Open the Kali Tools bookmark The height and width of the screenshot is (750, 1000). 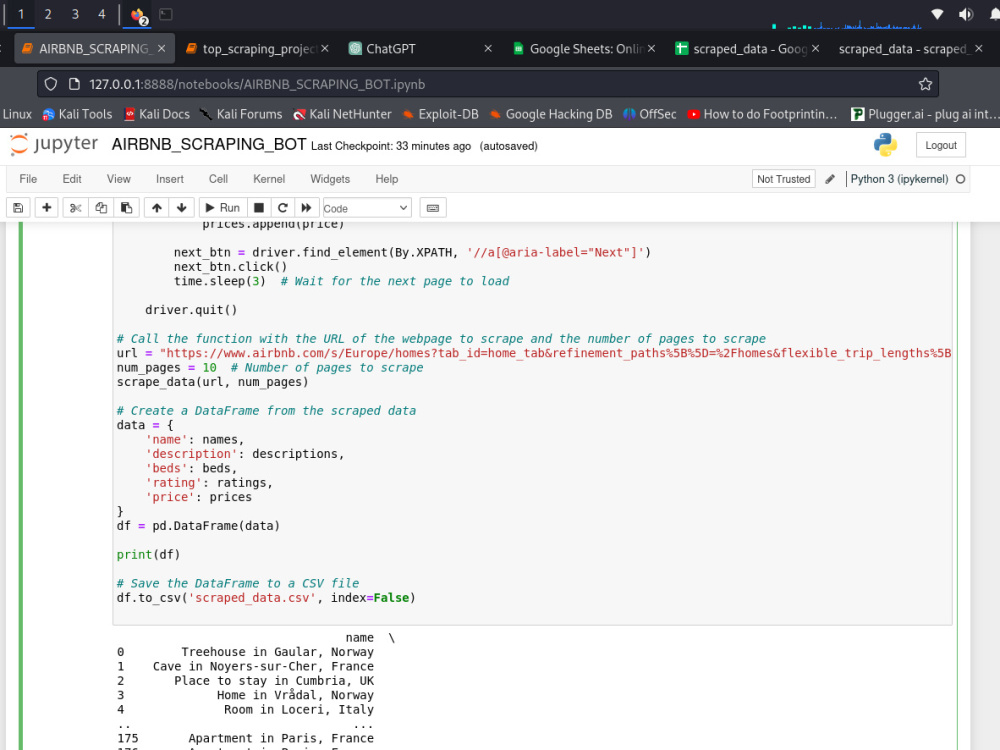tap(77, 114)
